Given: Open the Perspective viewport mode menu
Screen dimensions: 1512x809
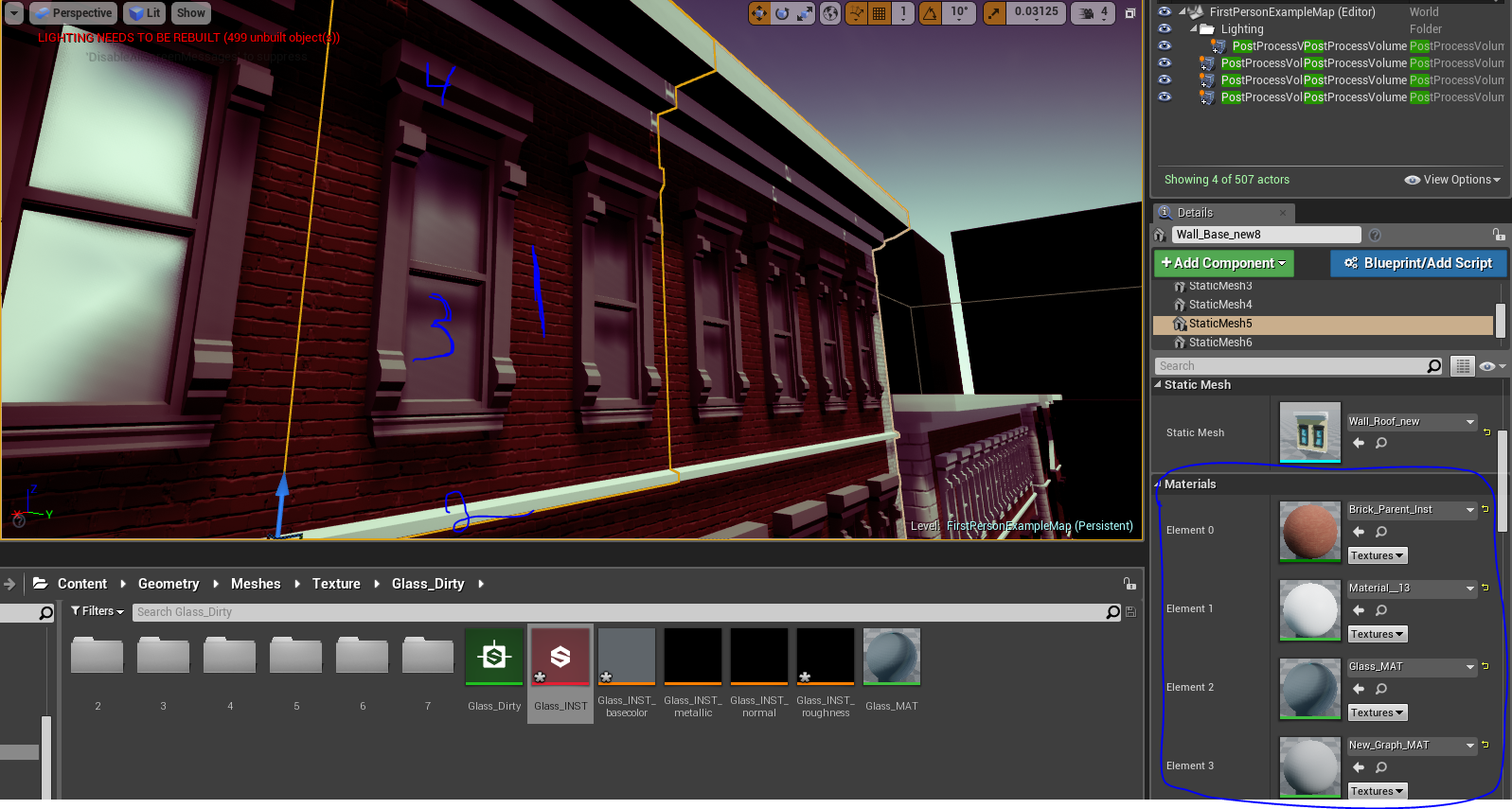Looking at the screenshot, I should point(73,13).
